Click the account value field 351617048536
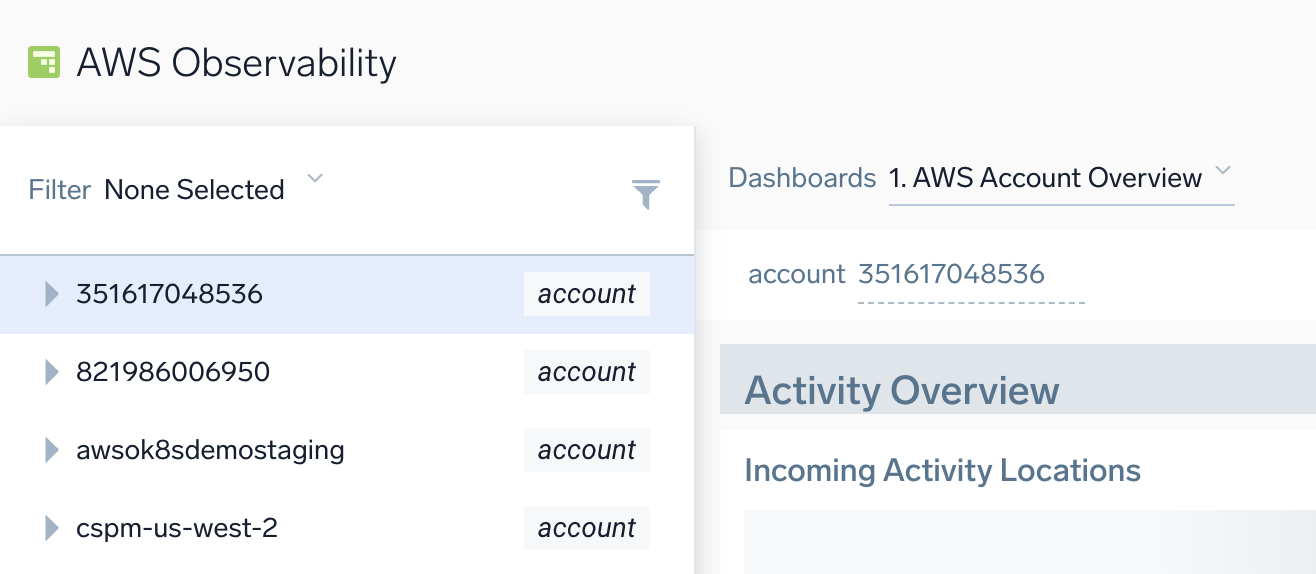 [x=951, y=274]
